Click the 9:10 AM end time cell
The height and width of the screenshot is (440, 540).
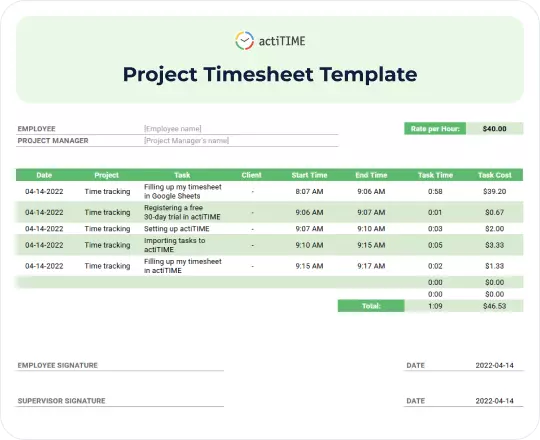371,229
